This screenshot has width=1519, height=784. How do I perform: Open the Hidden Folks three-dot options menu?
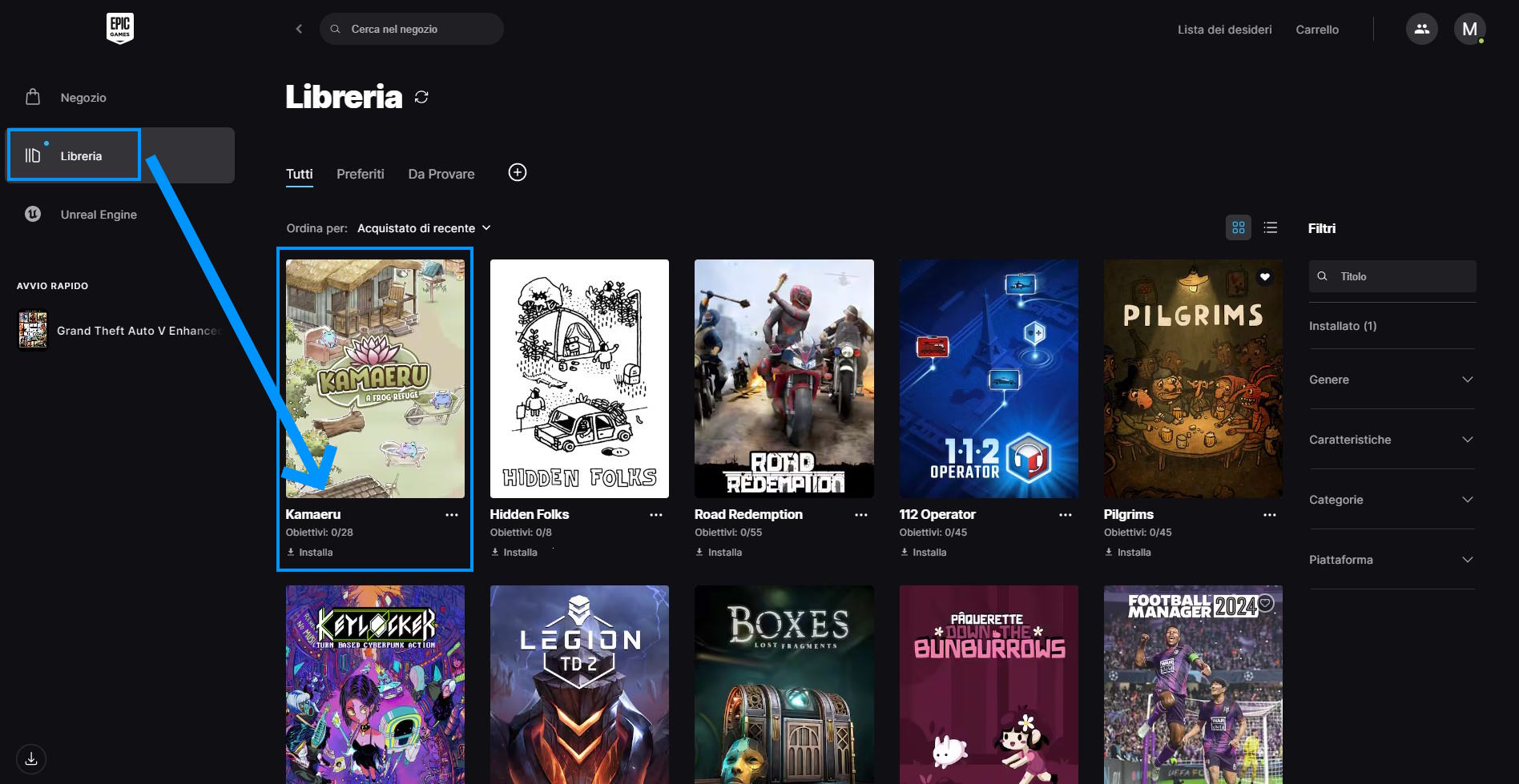click(x=656, y=515)
